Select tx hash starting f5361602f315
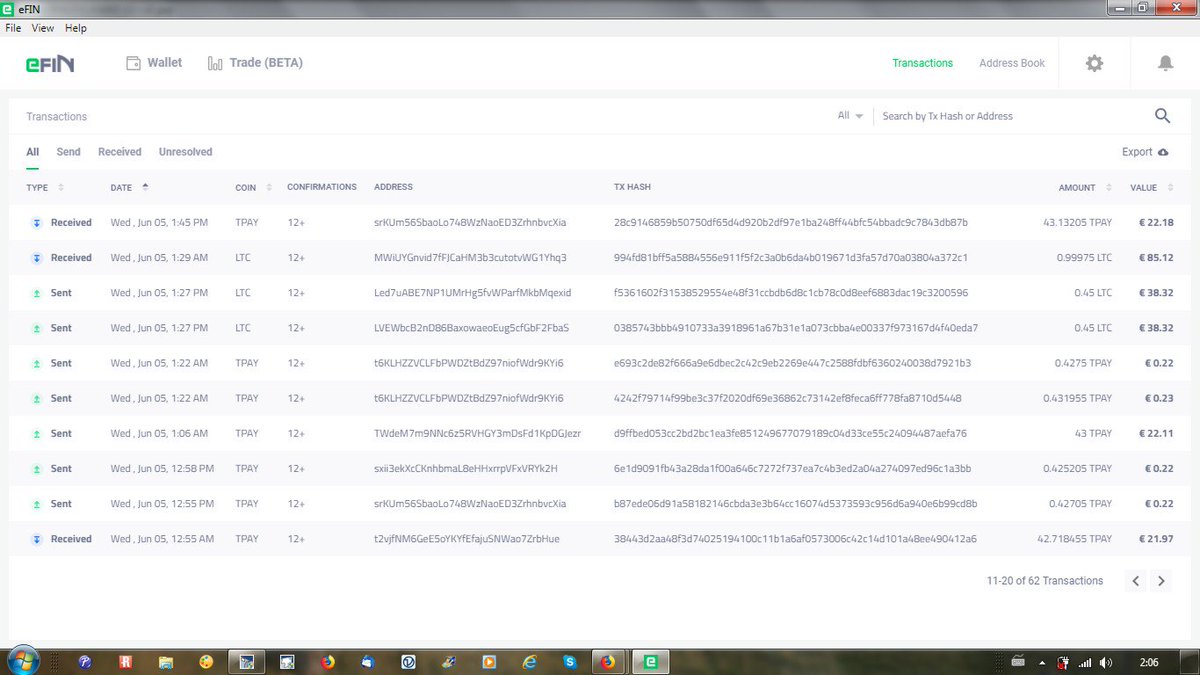 790,293
